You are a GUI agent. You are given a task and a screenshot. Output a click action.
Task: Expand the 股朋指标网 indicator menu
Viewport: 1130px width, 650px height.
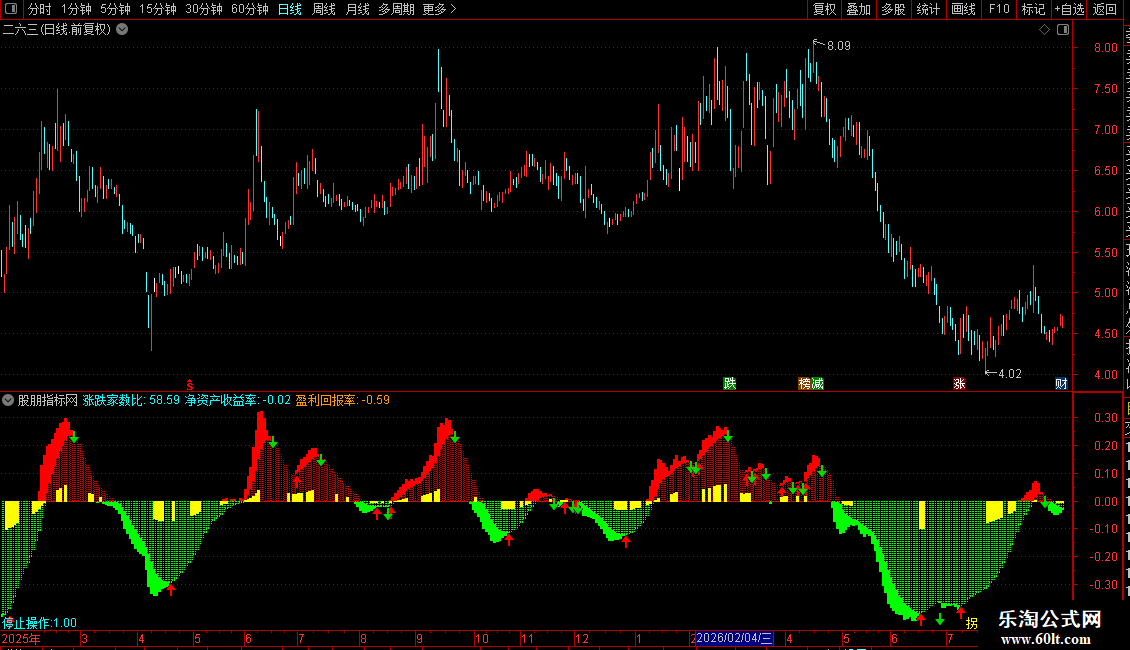pyautogui.click(x=8, y=400)
